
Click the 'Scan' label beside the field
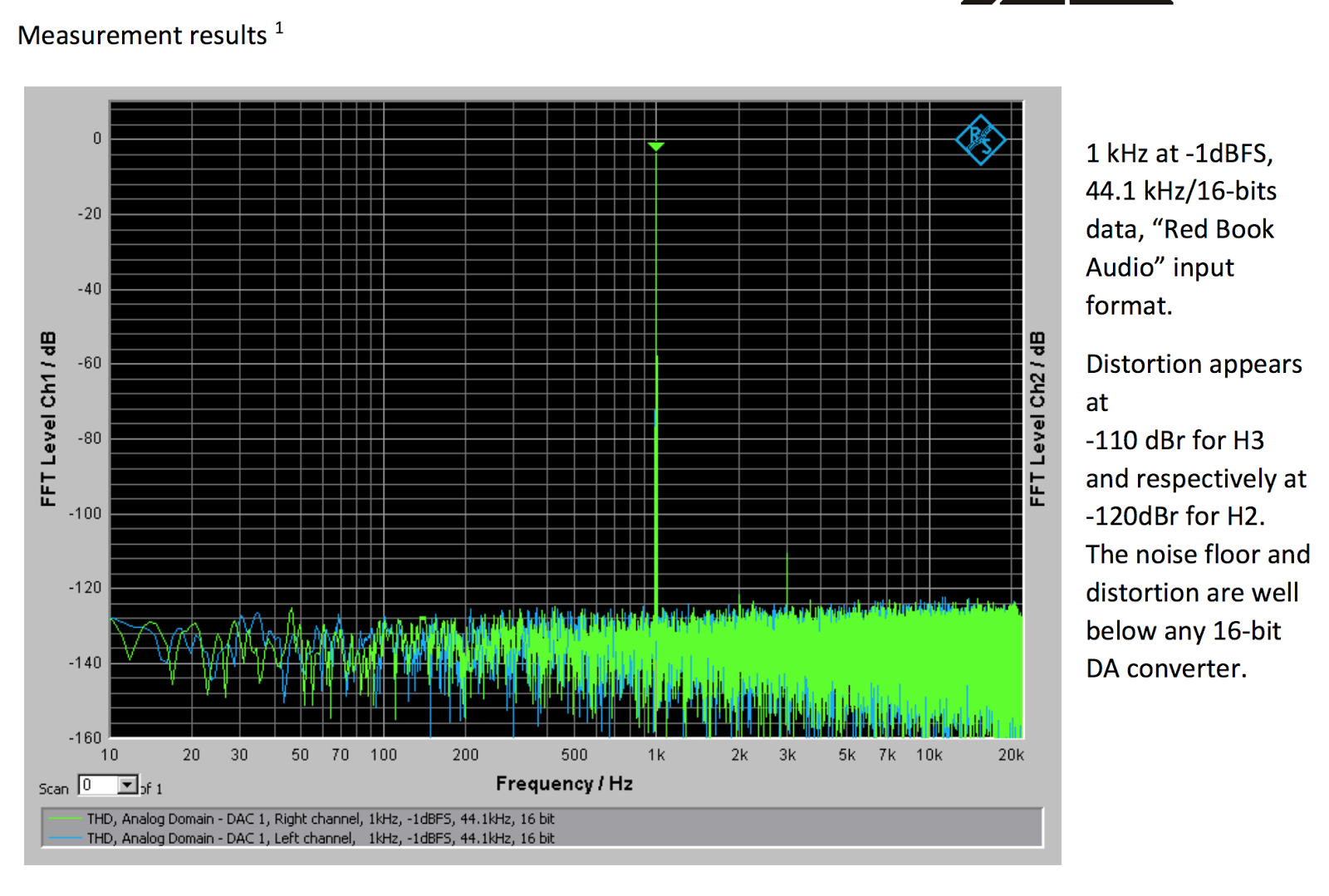coord(53,789)
